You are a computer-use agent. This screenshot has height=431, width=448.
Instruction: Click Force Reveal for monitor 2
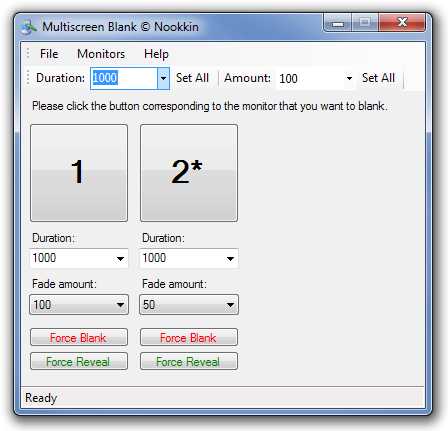tap(189, 361)
